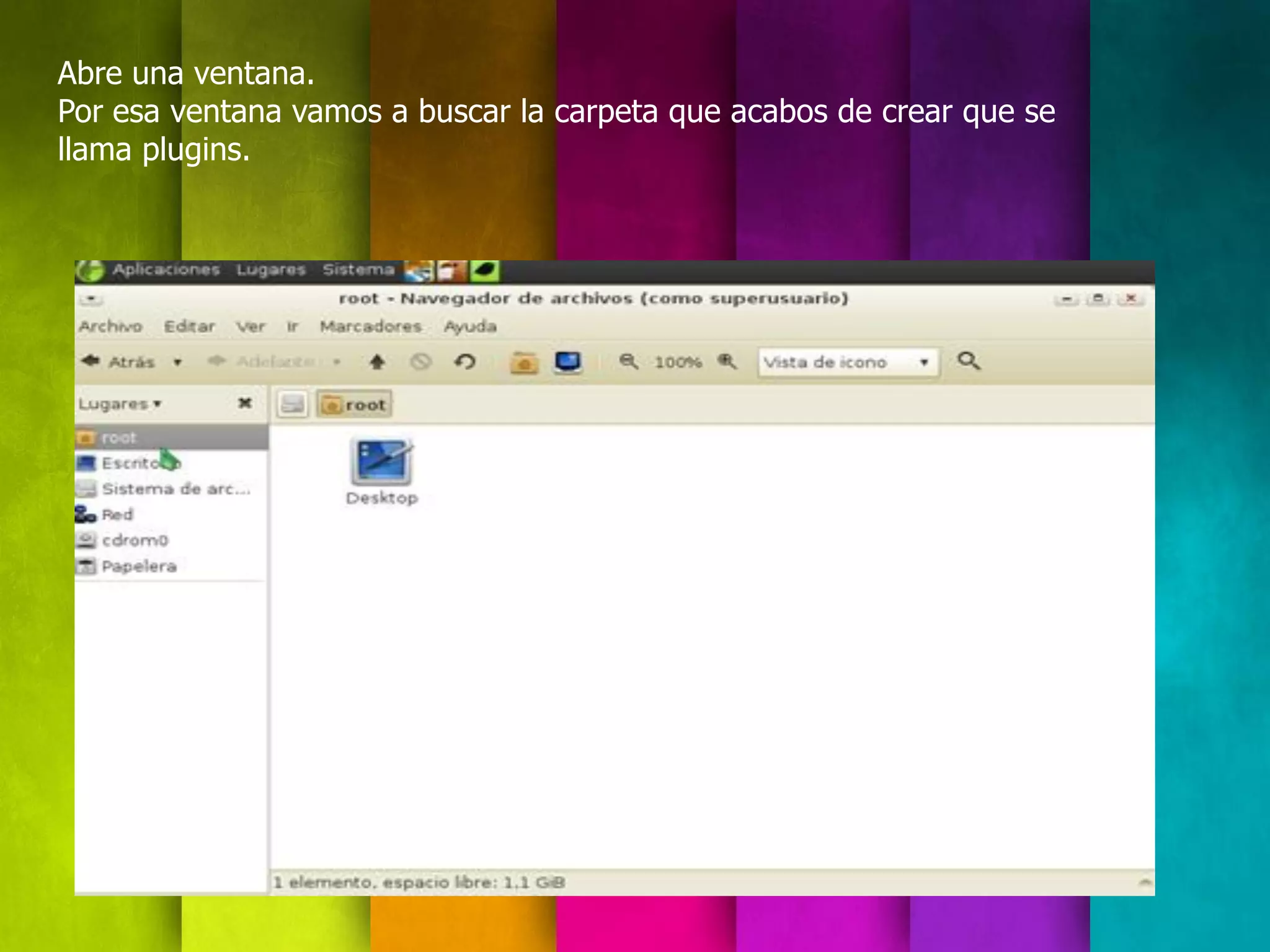Click the window title text
This screenshot has width=1270, height=952.
pos(593,299)
